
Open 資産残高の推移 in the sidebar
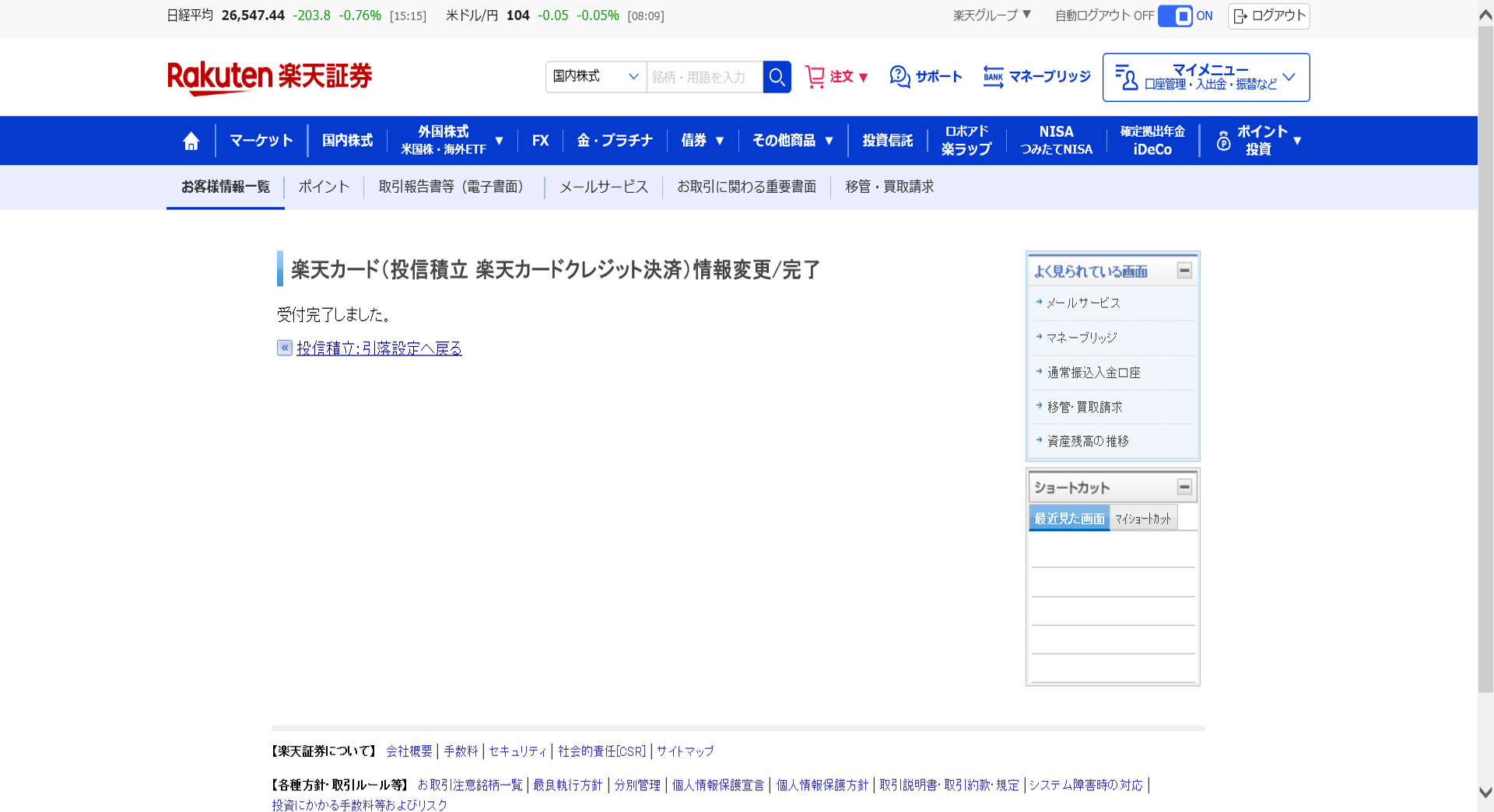(x=1087, y=441)
